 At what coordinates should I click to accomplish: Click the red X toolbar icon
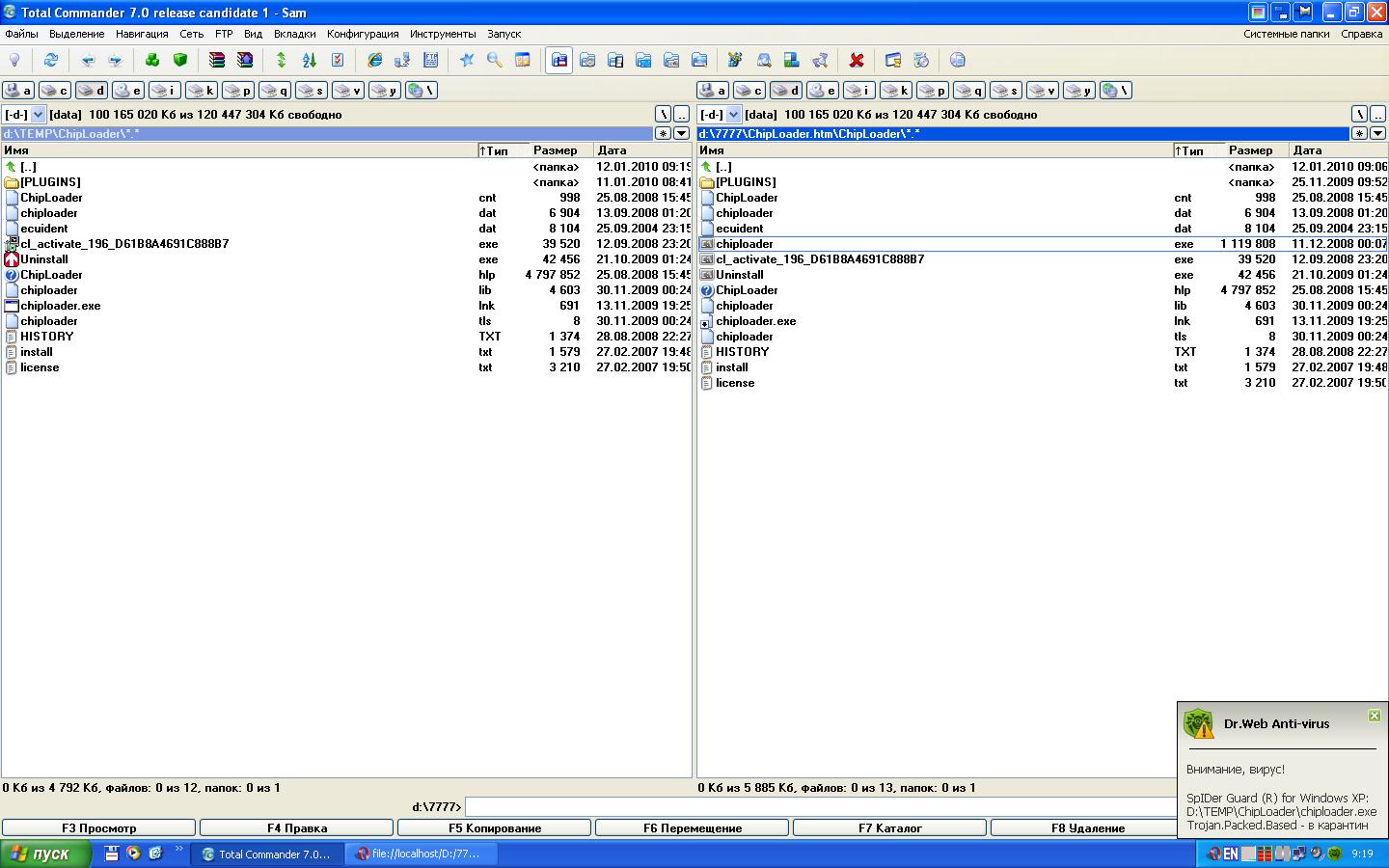857,60
